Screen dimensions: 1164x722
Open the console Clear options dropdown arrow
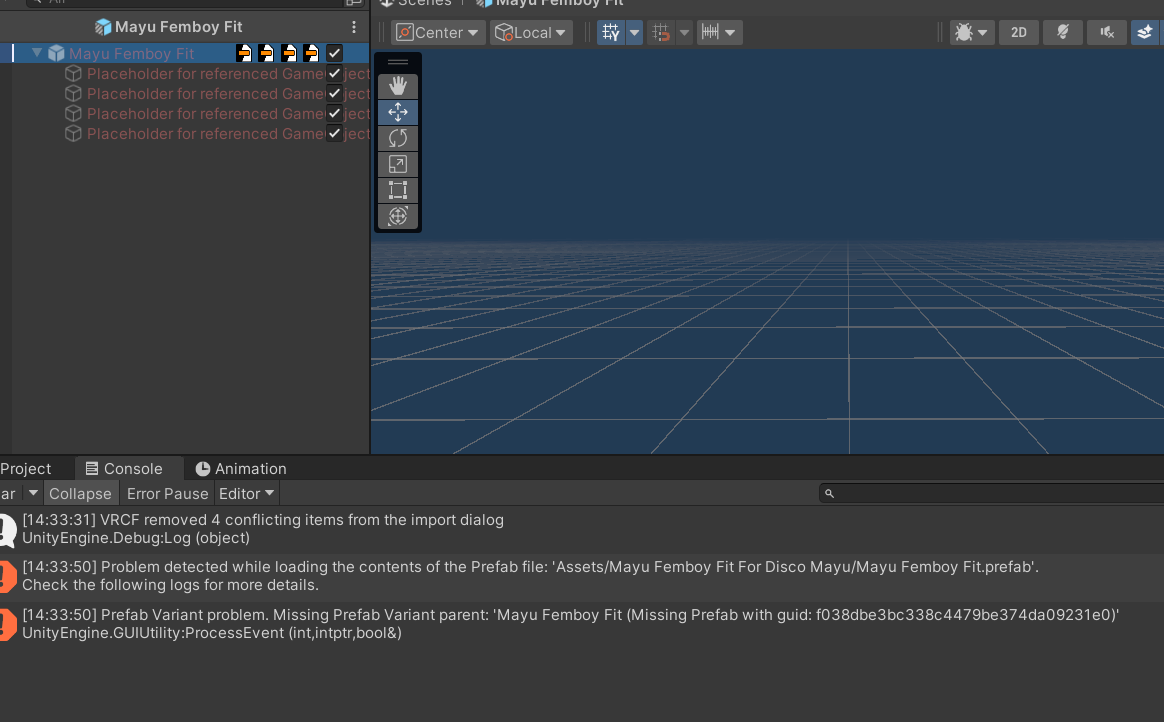33,493
